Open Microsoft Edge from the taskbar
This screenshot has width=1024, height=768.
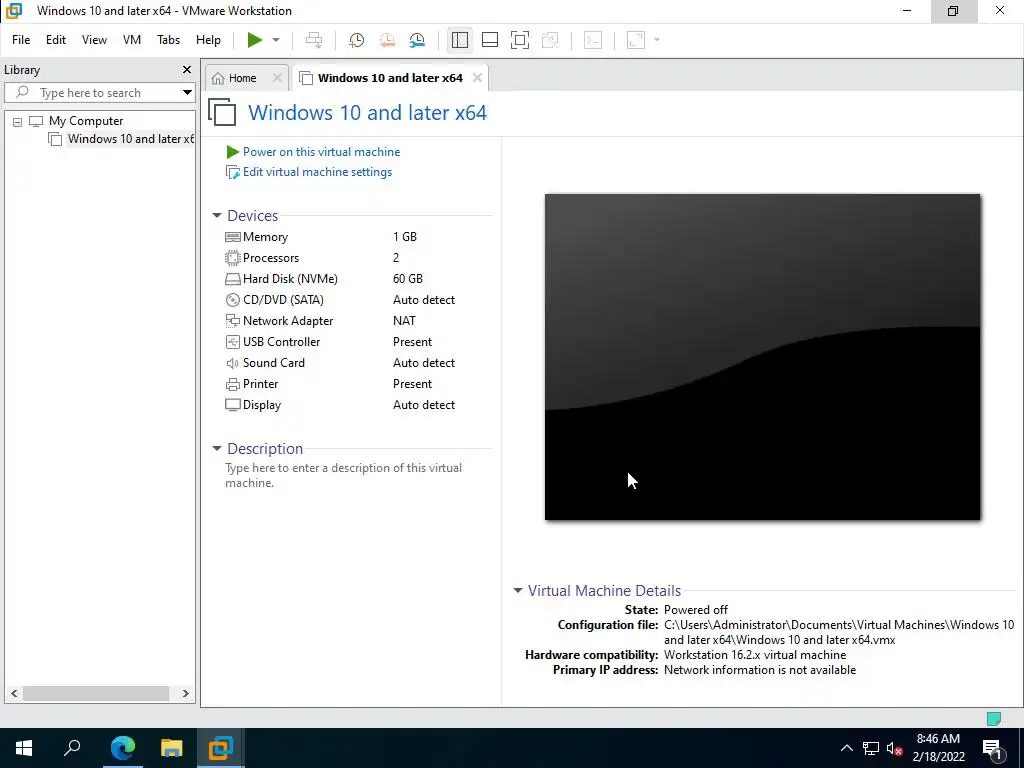click(x=122, y=748)
